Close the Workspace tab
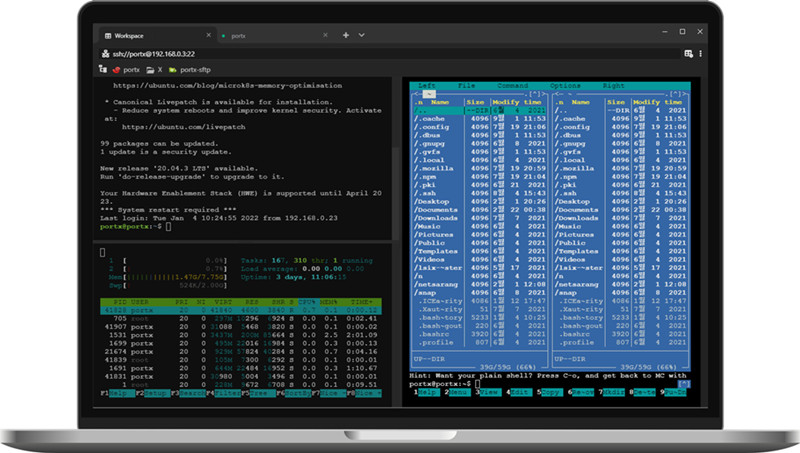800x453 pixels. (x=207, y=34)
